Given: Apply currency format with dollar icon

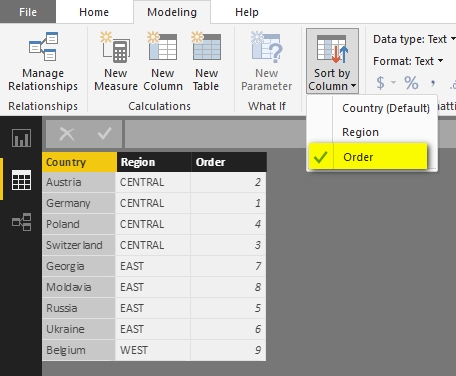Looking at the screenshot, I should tap(380, 83).
